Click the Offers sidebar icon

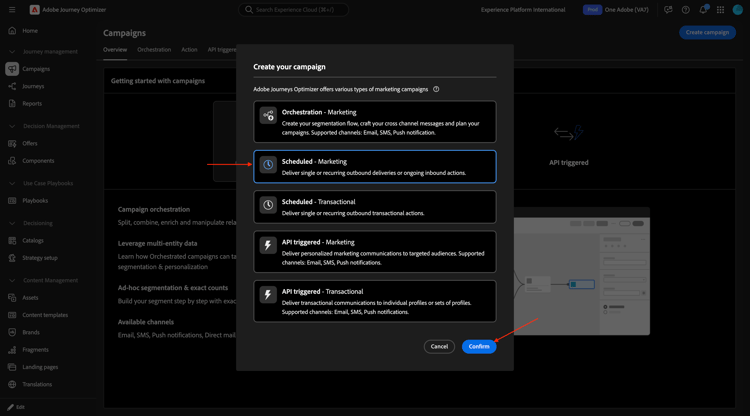click(x=12, y=143)
